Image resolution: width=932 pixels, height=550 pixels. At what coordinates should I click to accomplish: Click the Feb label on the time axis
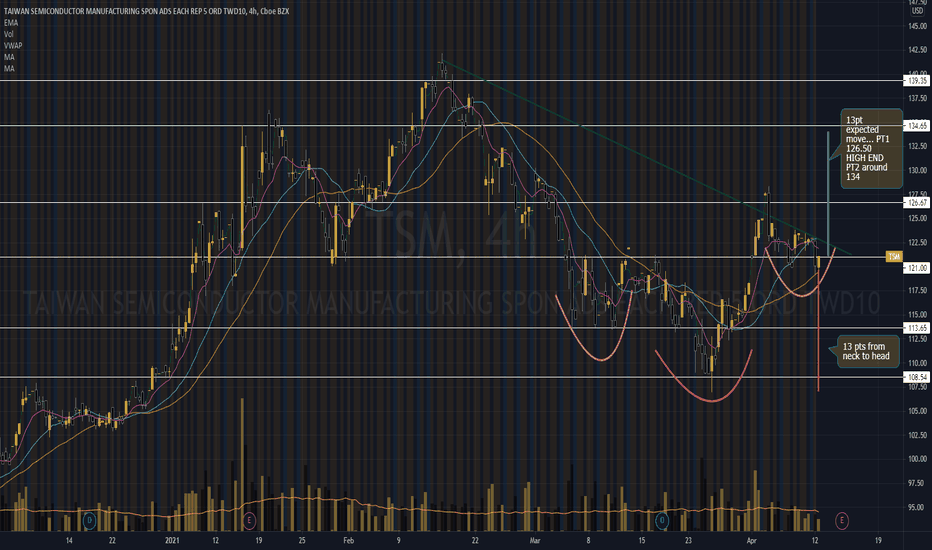click(x=348, y=540)
